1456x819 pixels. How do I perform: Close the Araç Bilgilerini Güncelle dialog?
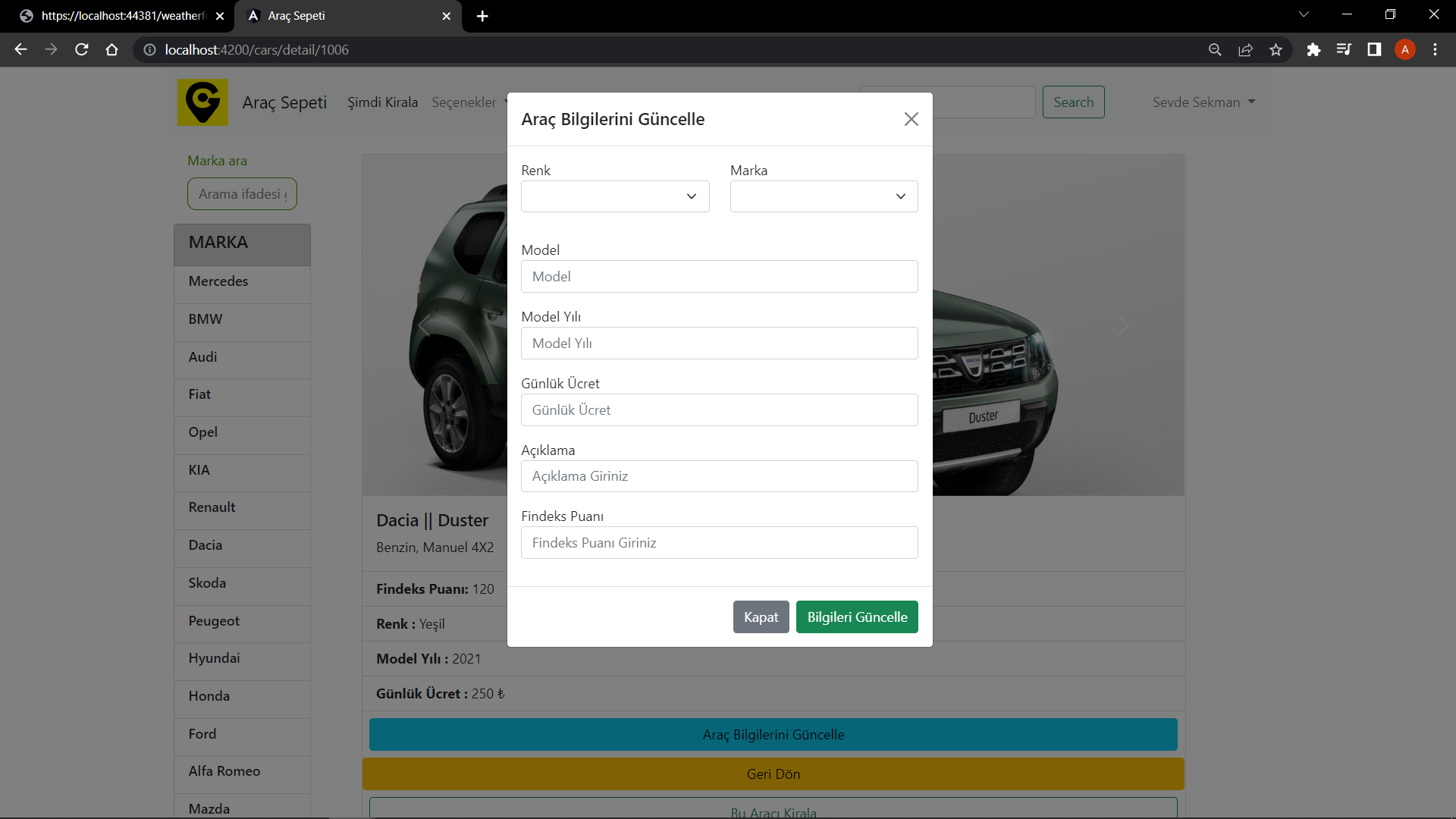911,119
